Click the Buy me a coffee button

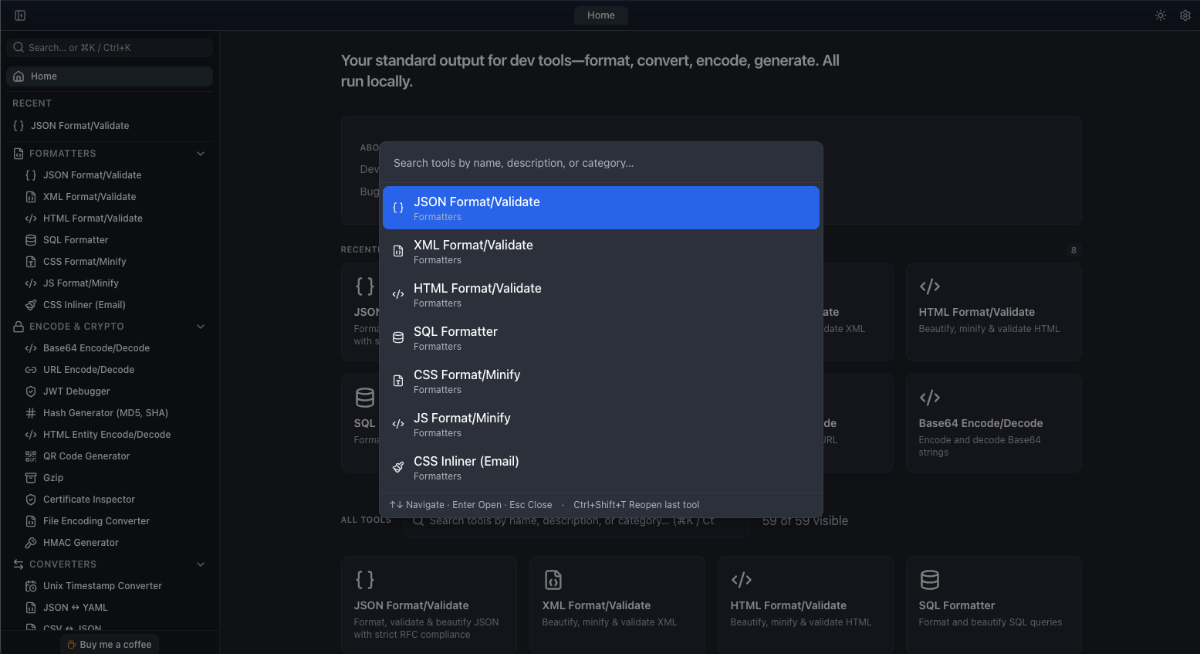(109, 643)
